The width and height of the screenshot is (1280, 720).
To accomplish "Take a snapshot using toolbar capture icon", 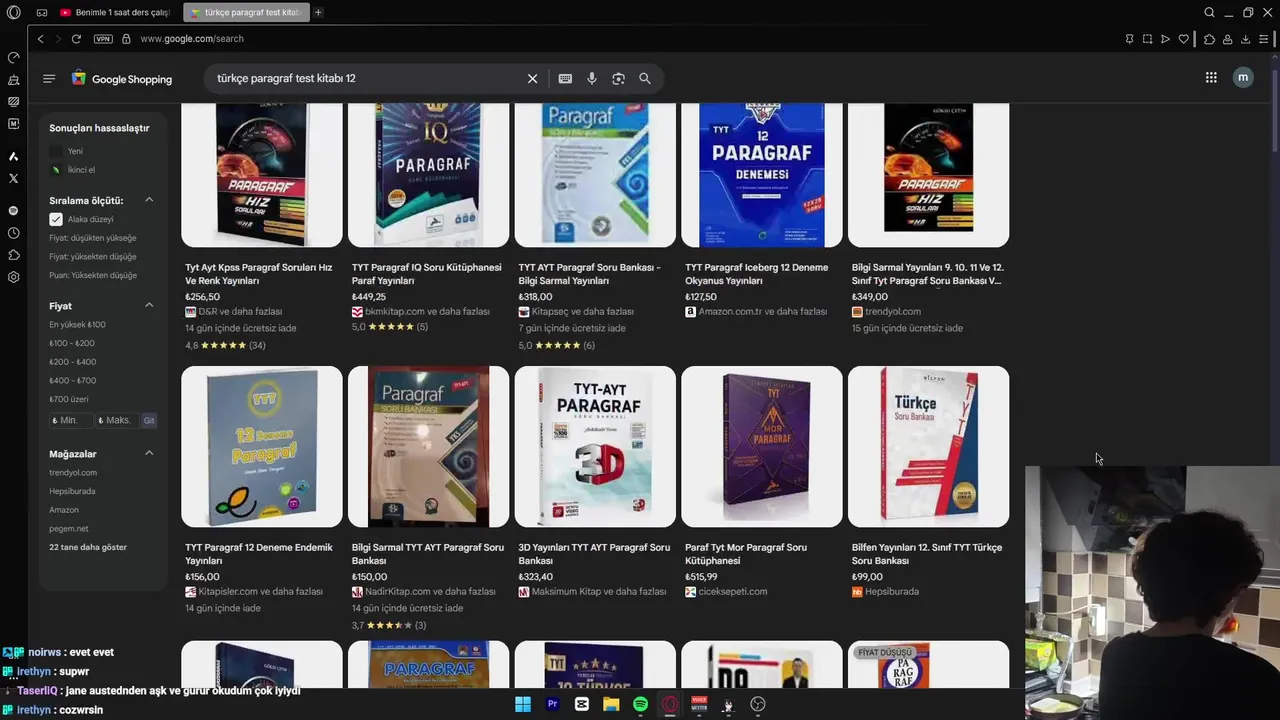I will [x=1147, y=39].
